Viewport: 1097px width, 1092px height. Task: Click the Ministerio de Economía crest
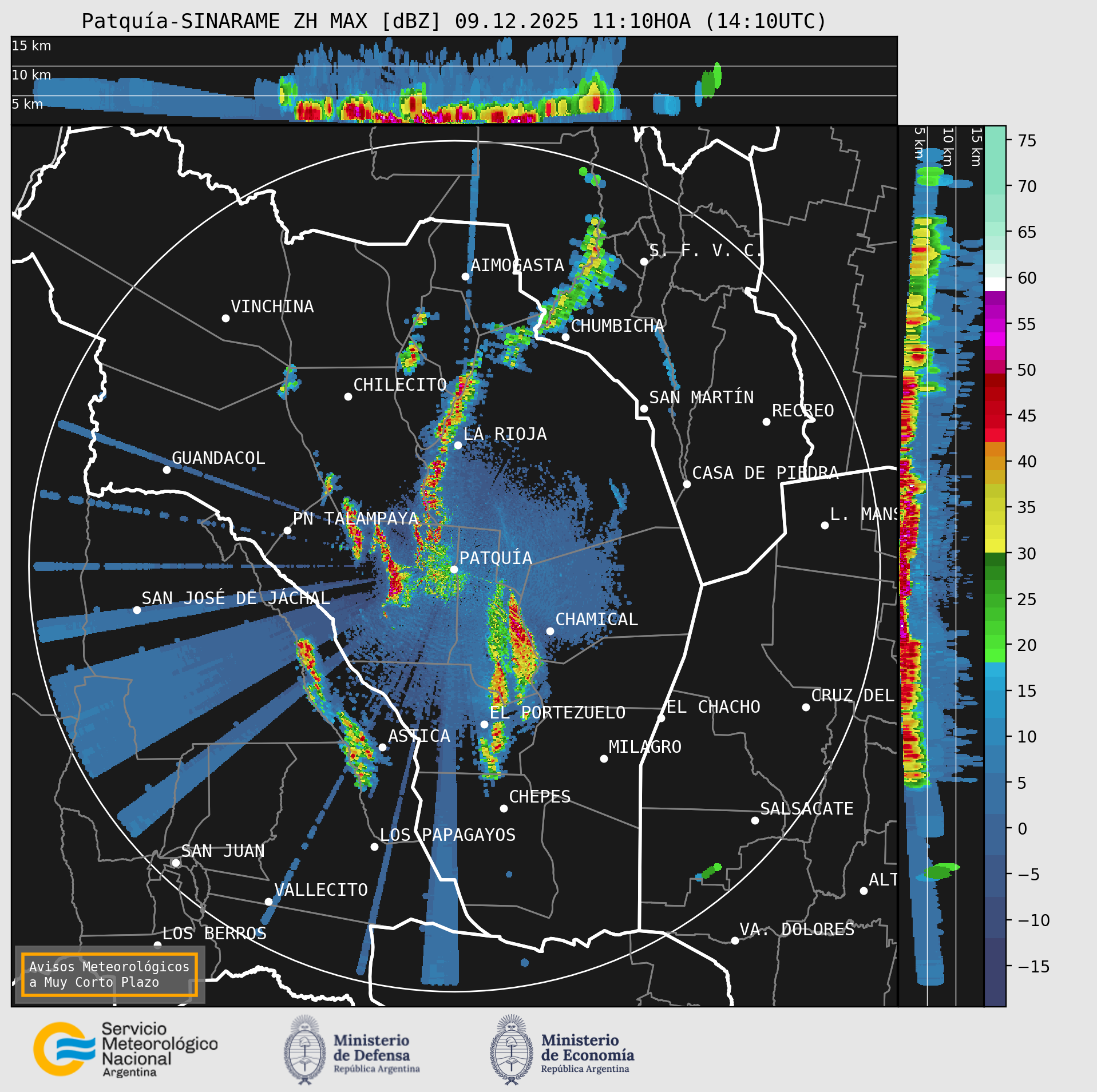(x=512, y=1050)
